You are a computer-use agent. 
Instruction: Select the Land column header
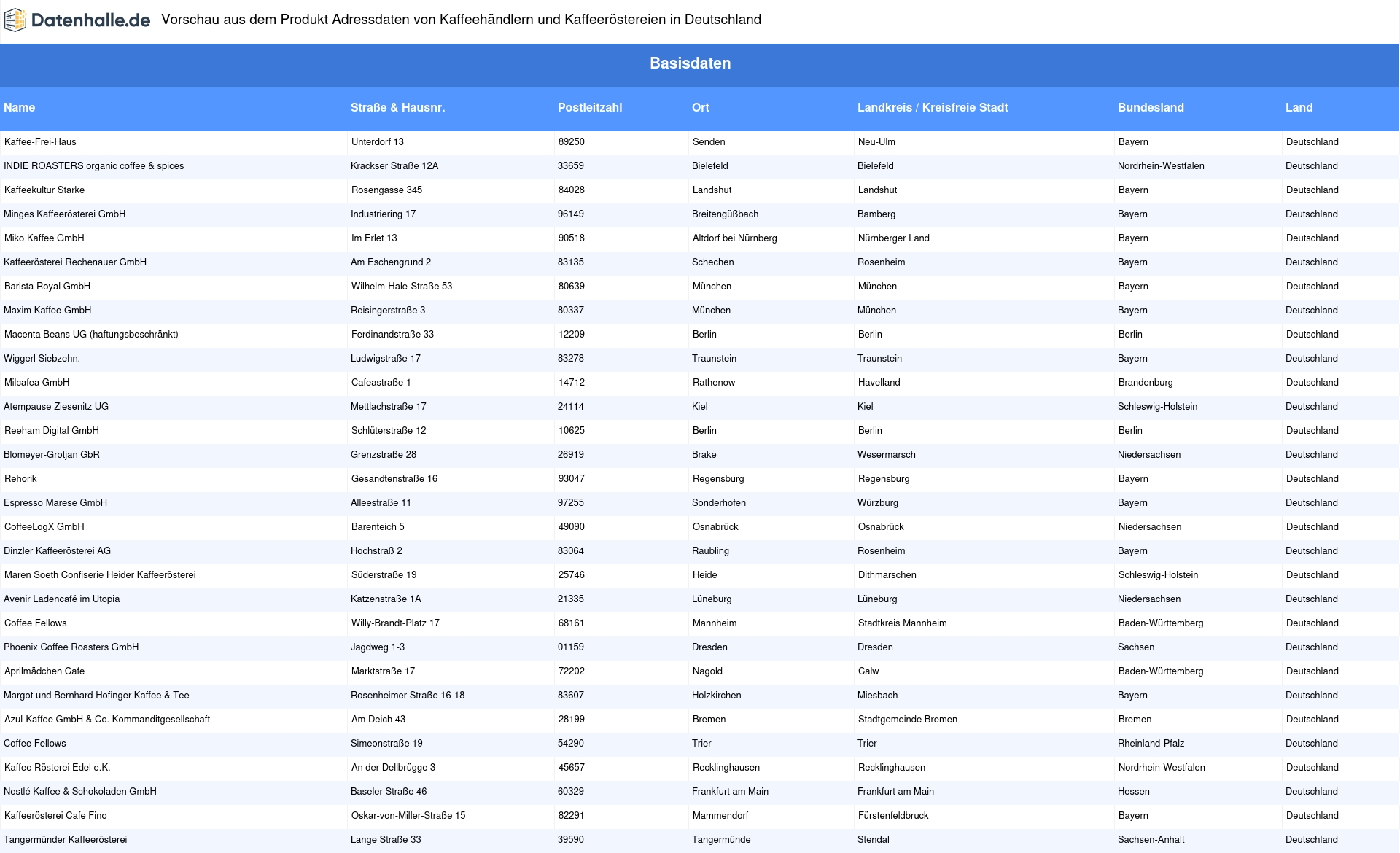[x=1299, y=108]
